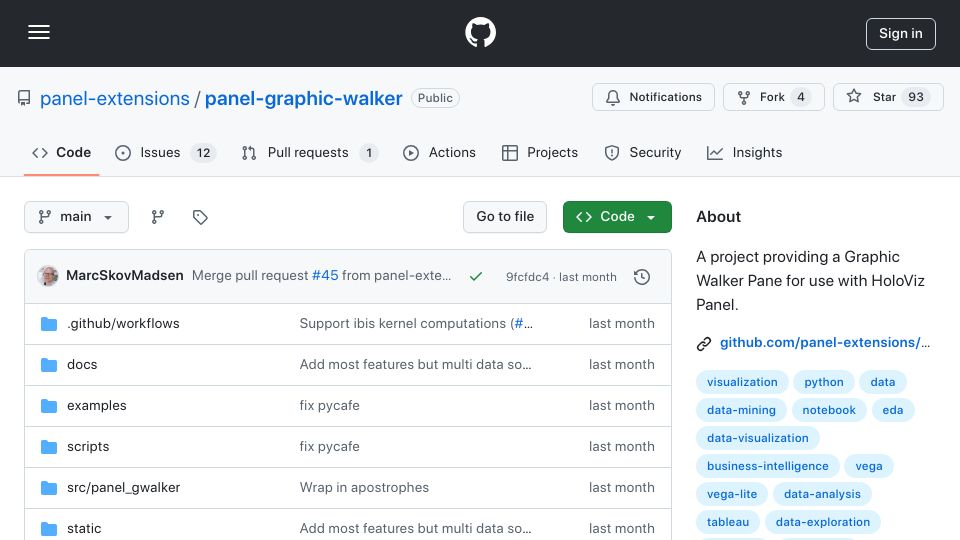Go to GitHub homepage via Octocat logo

480,32
